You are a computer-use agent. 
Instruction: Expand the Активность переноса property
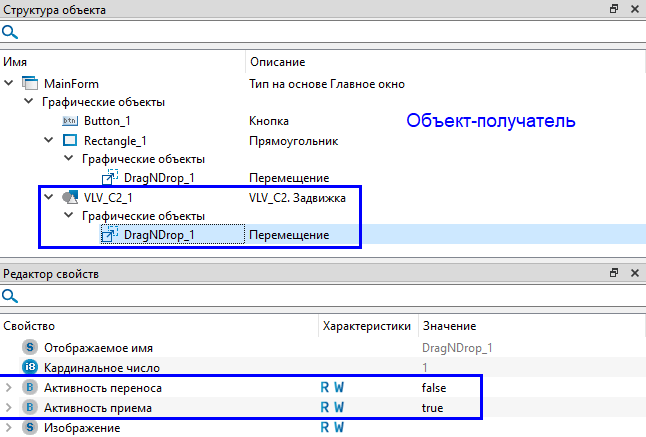(10, 387)
